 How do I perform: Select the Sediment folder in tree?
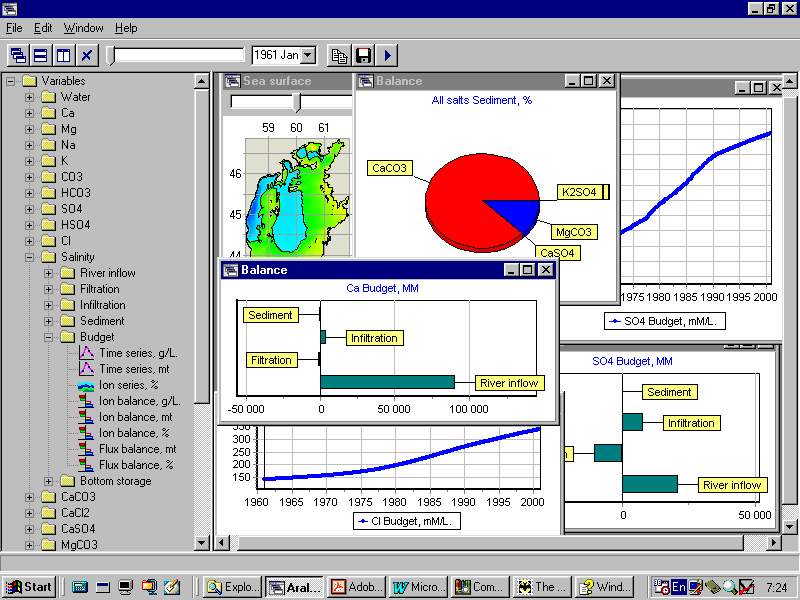point(93,321)
